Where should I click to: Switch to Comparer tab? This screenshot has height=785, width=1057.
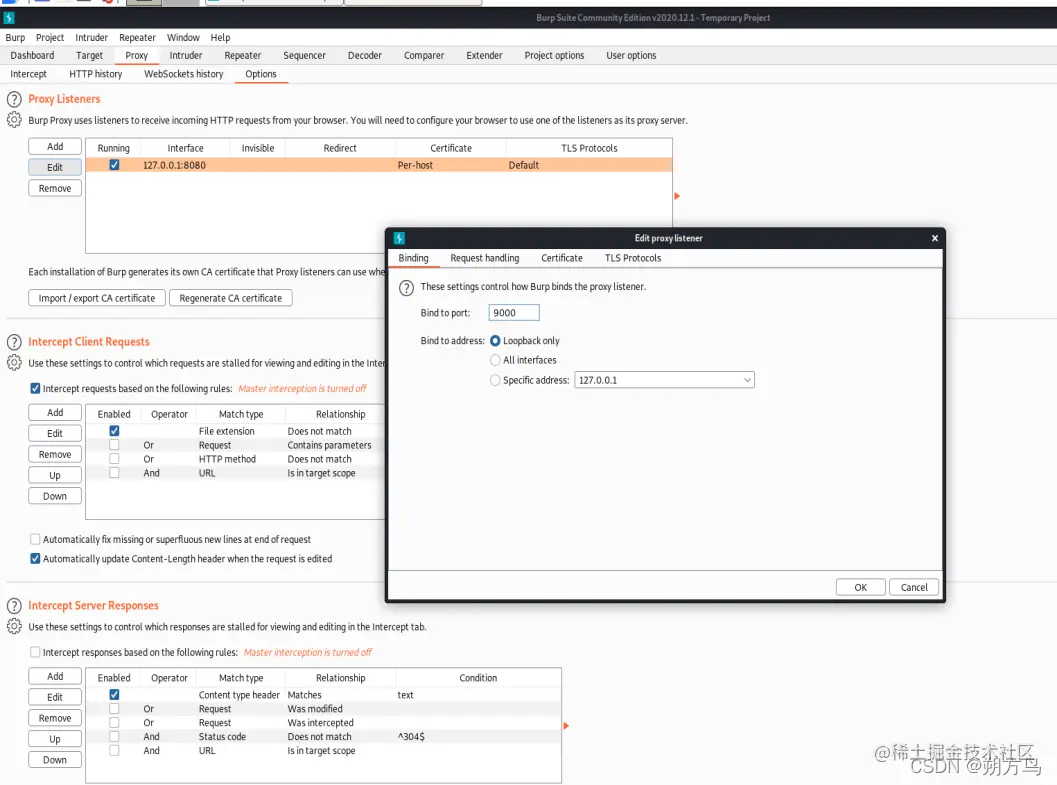423,55
